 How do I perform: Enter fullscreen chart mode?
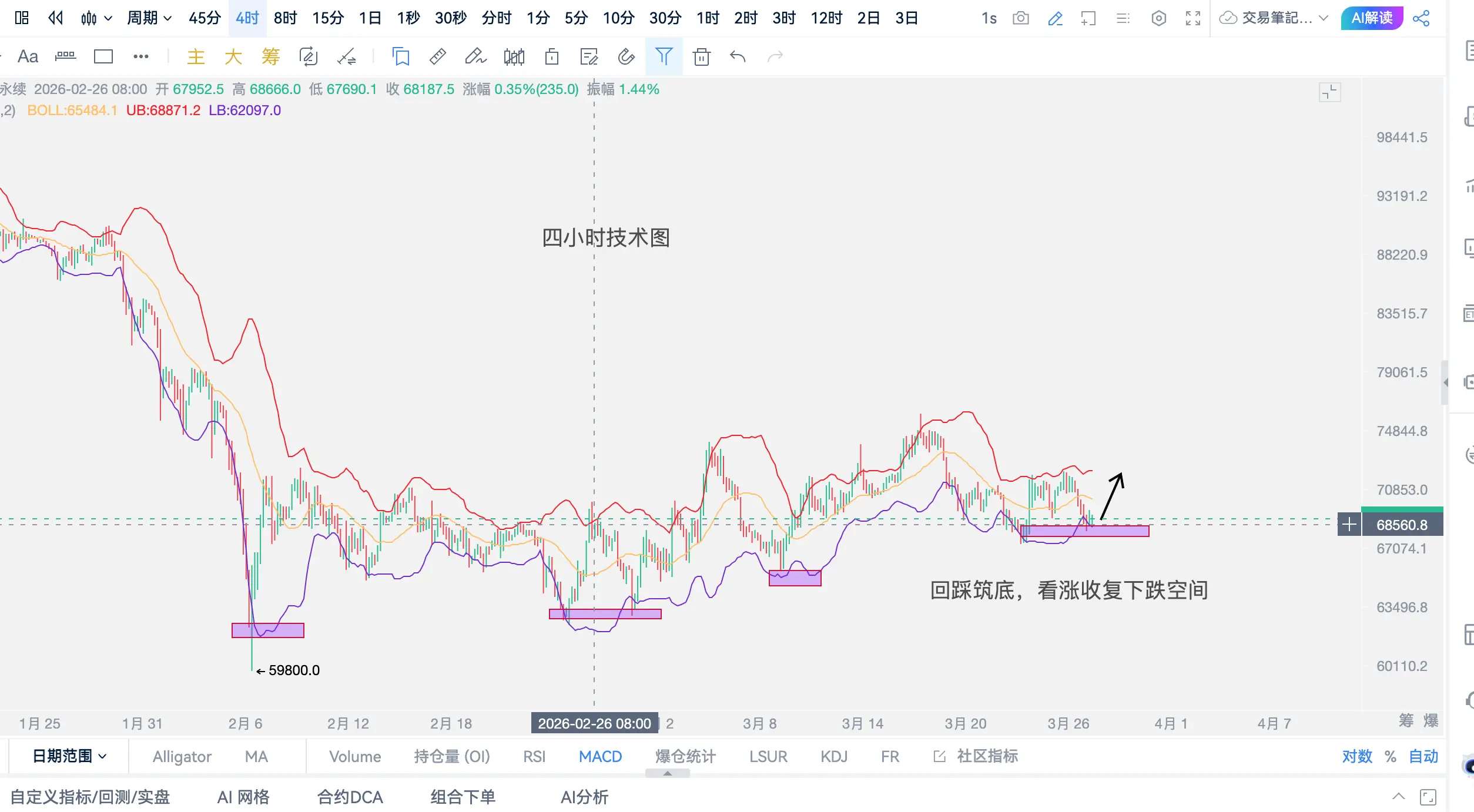(1193, 18)
